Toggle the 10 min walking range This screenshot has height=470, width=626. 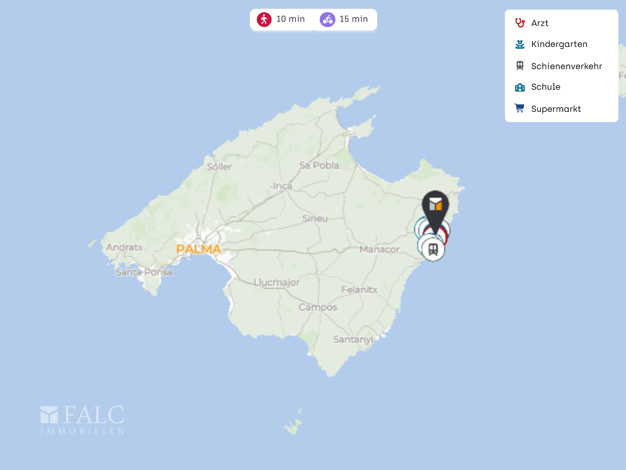click(x=281, y=19)
